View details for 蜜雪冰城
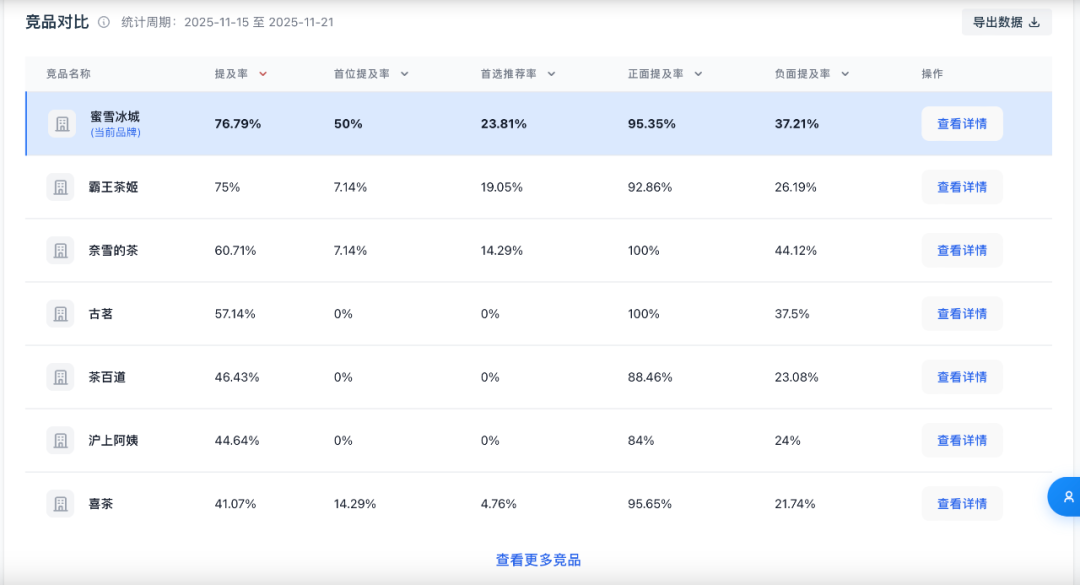 pyautogui.click(x=962, y=124)
